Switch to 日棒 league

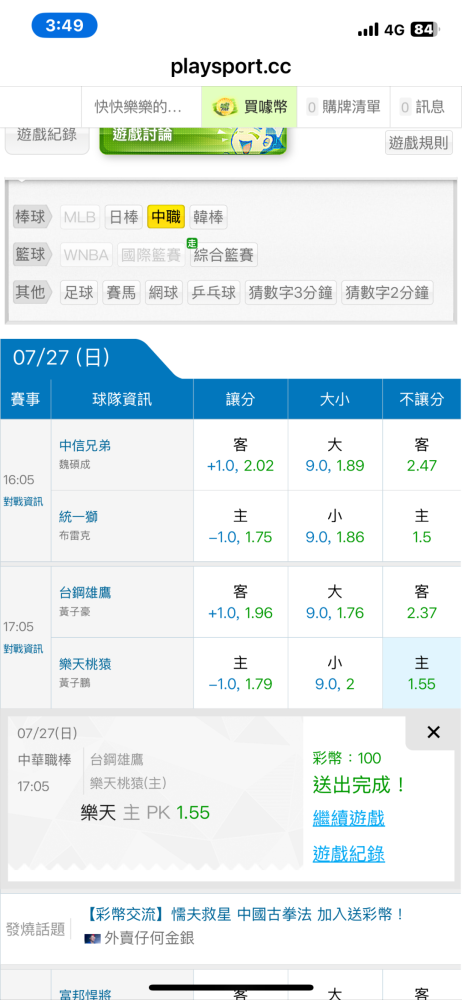(x=123, y=217)
